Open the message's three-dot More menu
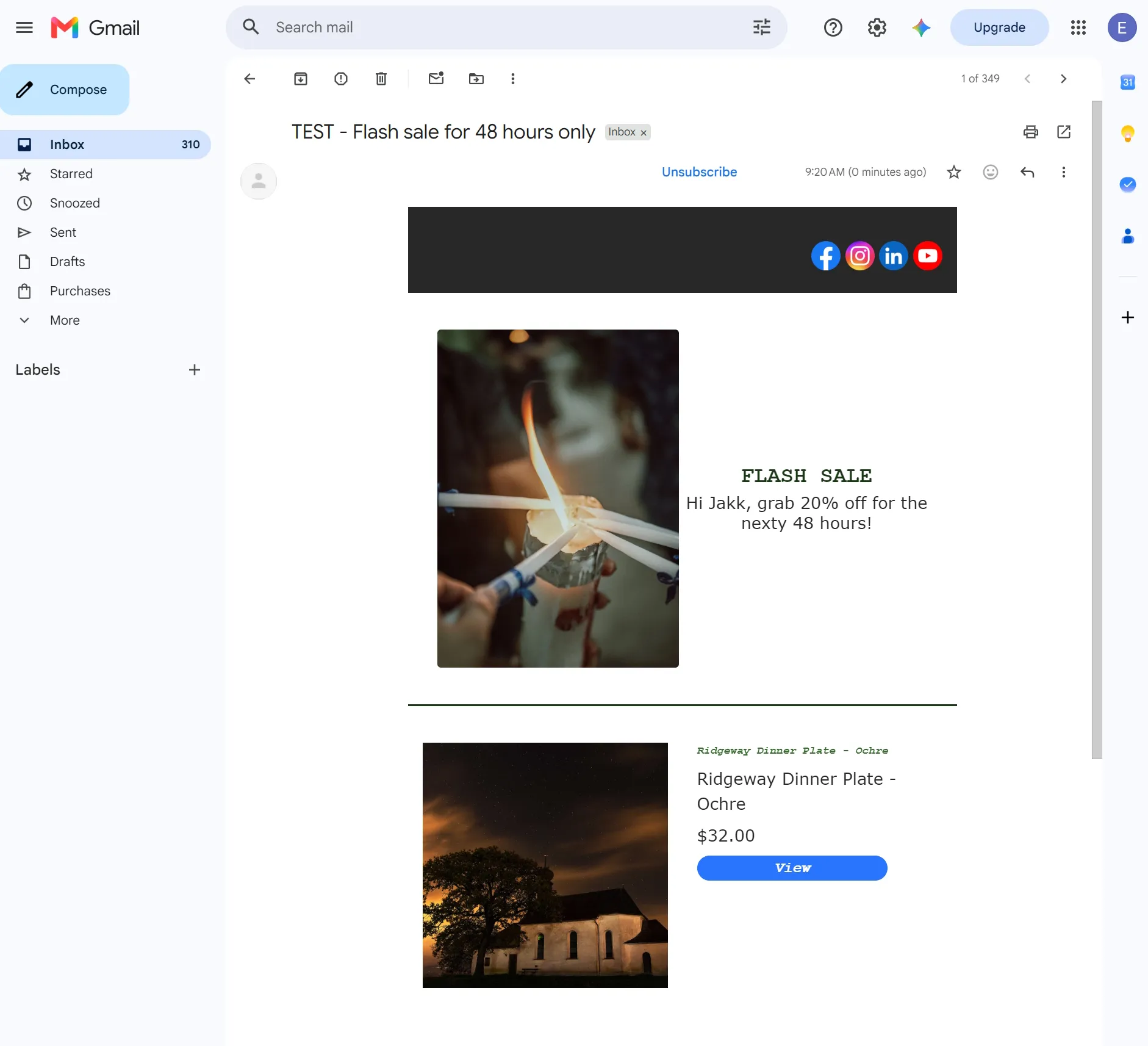This screenshot has height=1046, width=1148. pos(1064,172)
